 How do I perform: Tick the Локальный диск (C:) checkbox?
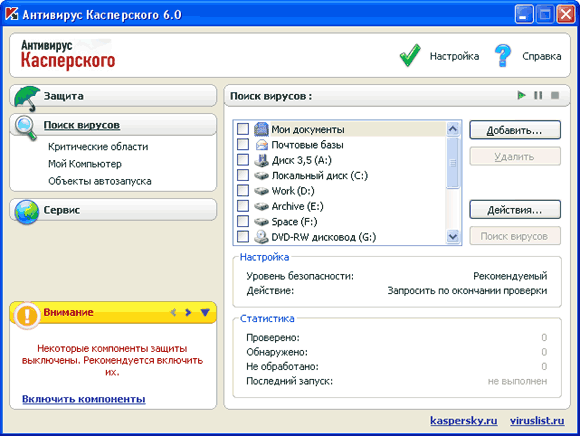pos(243,175)
